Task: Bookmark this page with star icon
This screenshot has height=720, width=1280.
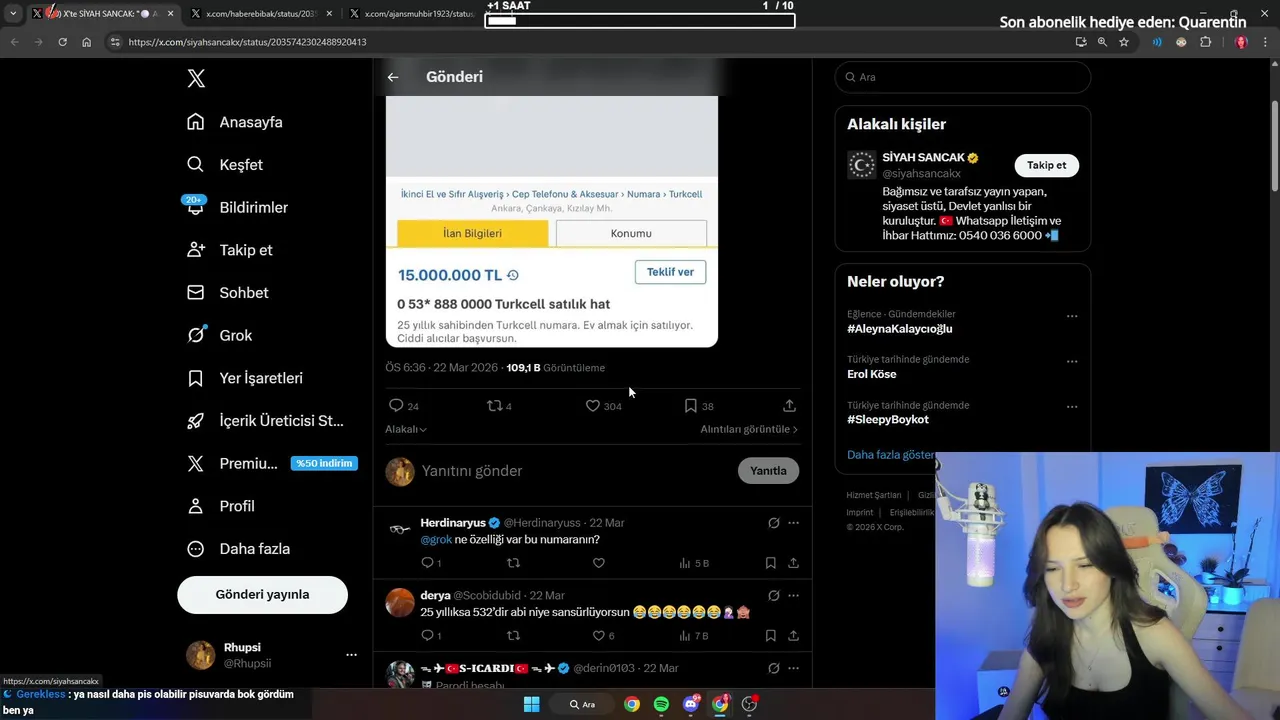Action: [x=1124, y=42]
